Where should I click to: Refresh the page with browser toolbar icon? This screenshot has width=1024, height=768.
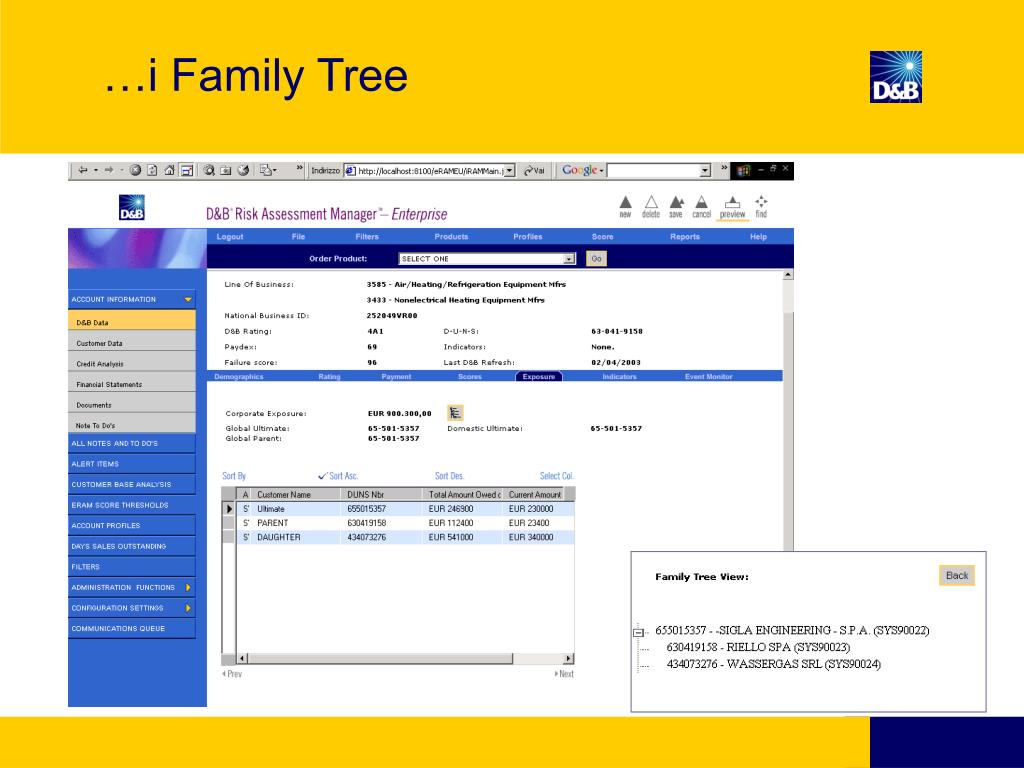[x=152, y=170]
